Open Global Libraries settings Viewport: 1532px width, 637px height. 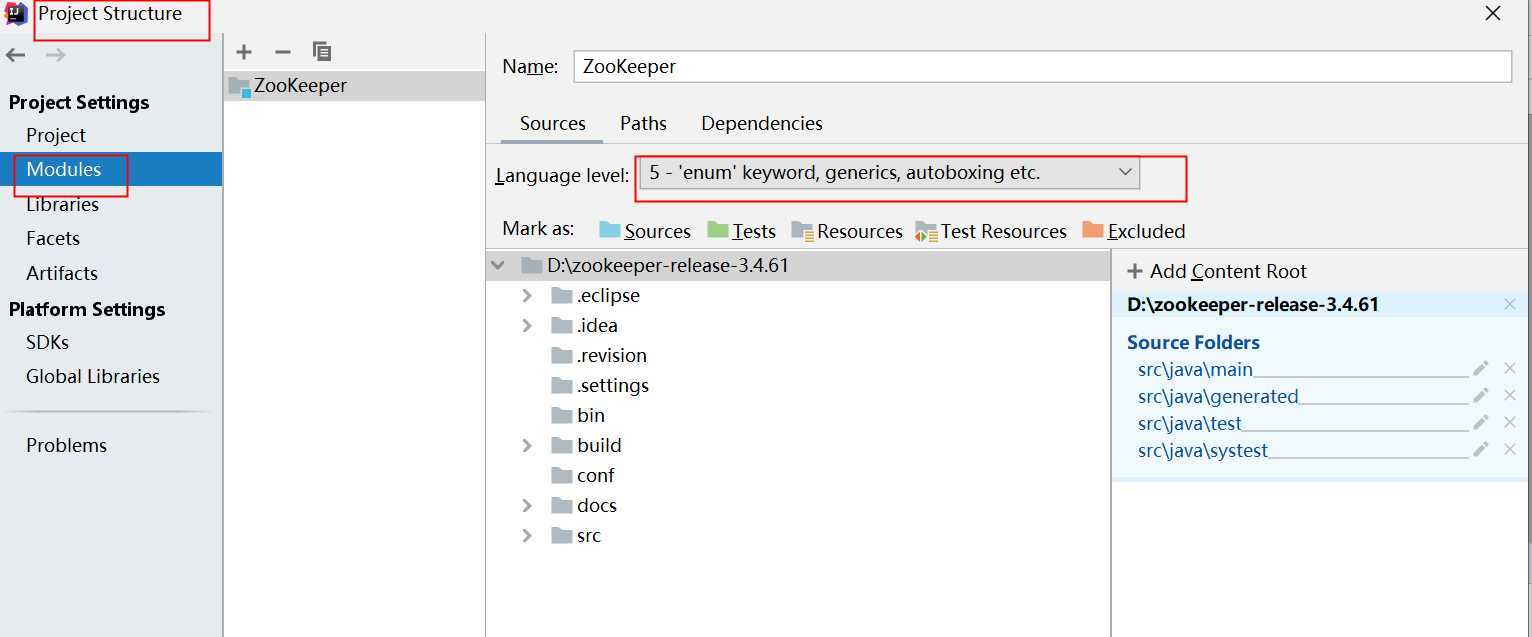(x=93, y=376)
